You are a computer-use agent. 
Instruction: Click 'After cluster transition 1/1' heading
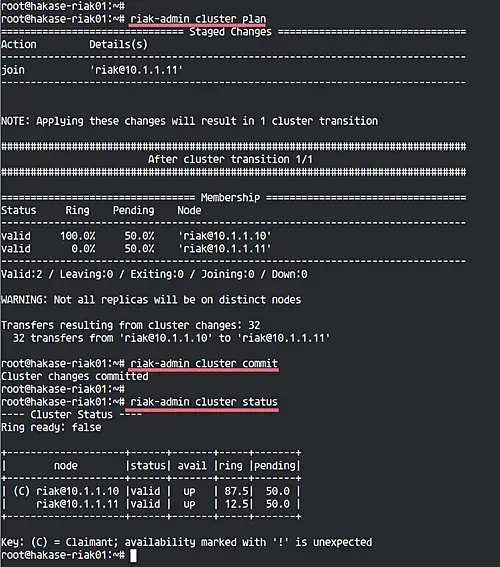coord(230,159)
